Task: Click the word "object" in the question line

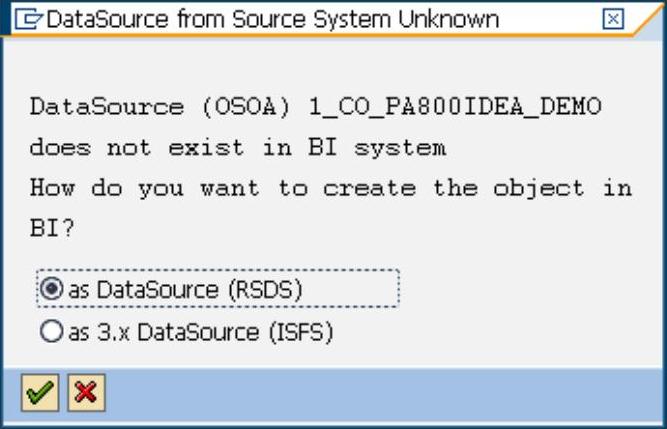Action: pos(544,188)
